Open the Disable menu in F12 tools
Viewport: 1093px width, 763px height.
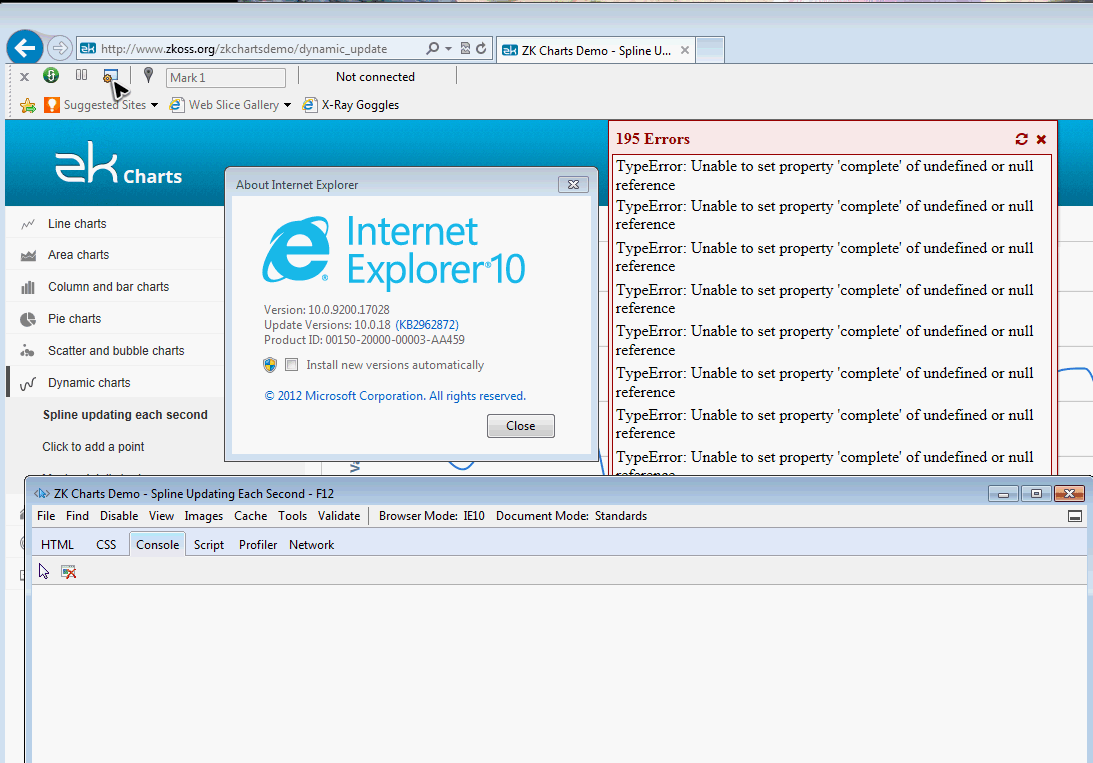point(119,516)
